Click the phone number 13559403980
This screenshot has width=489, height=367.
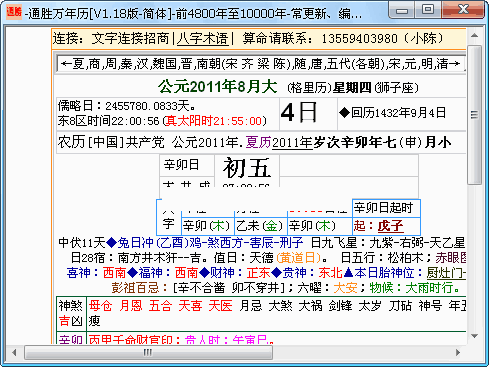click(360, 39)
